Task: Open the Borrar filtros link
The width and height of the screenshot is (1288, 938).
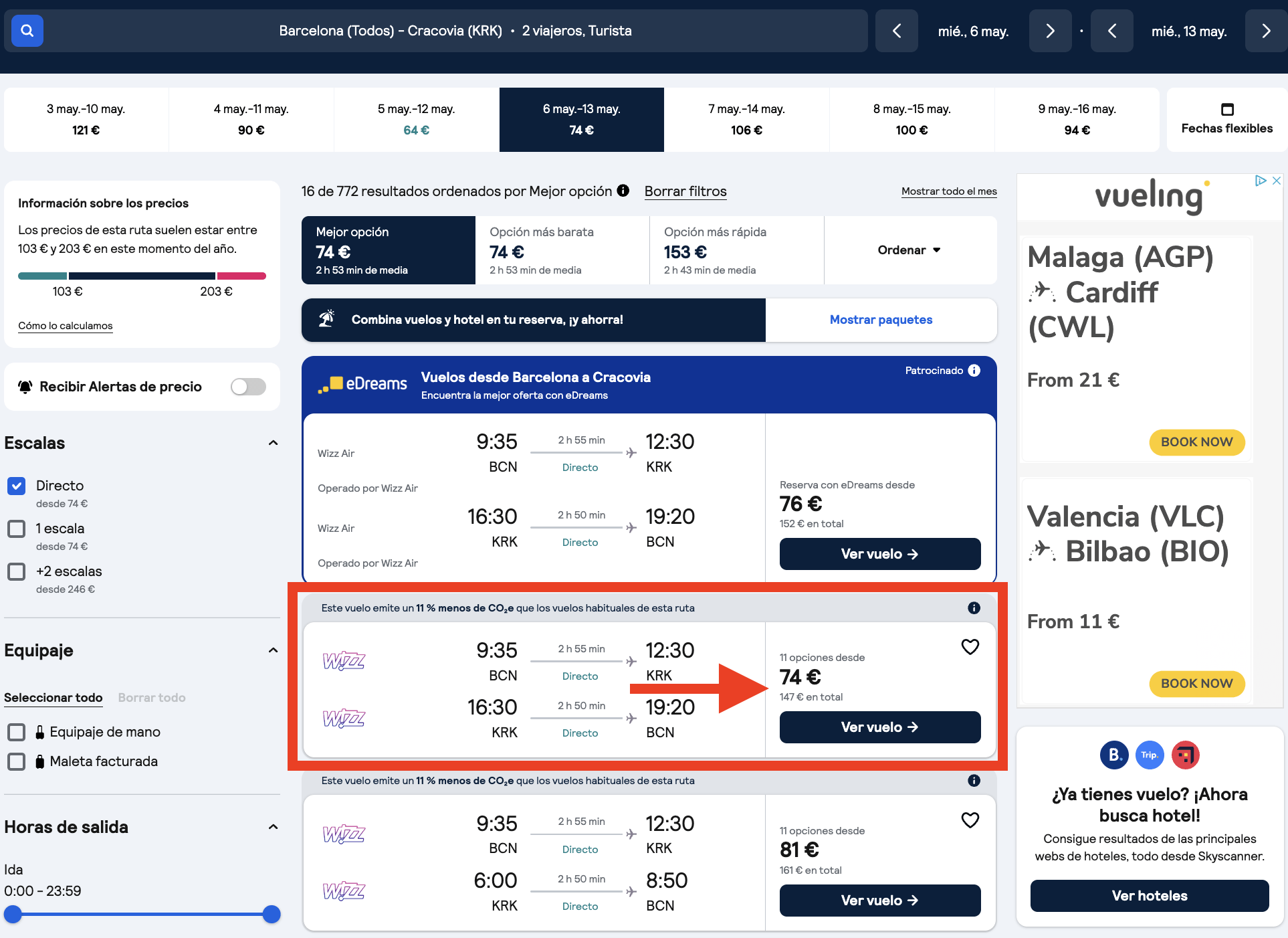Action: (x=685, y=191)
